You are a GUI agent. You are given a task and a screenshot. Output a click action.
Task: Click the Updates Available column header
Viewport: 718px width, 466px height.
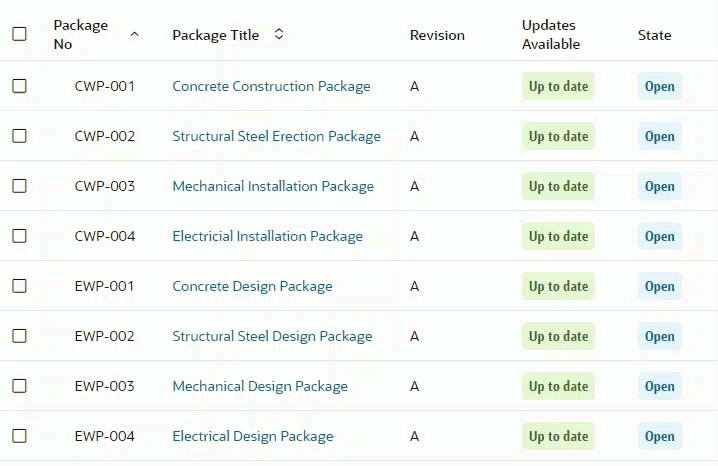pyautogui.click(x=551, y=34)
